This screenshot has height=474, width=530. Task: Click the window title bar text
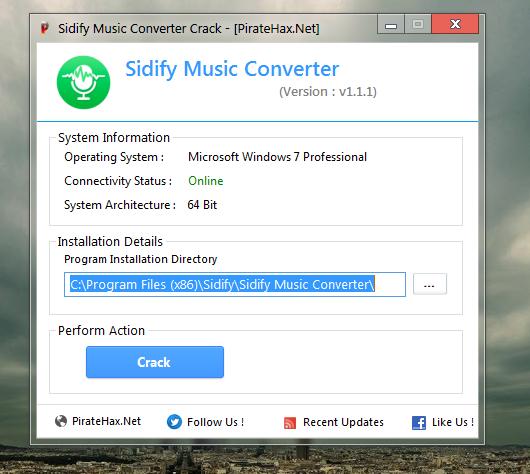click(189, 28)
